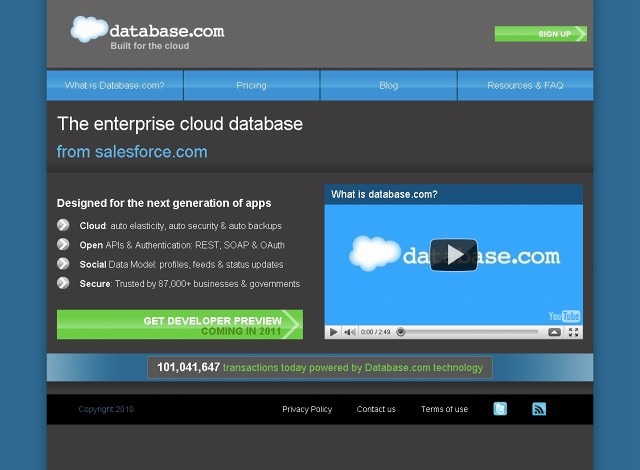Click the arrow bullet beside Social Data Model
Viewport: 640px width, 470px height.
point(63,264)
